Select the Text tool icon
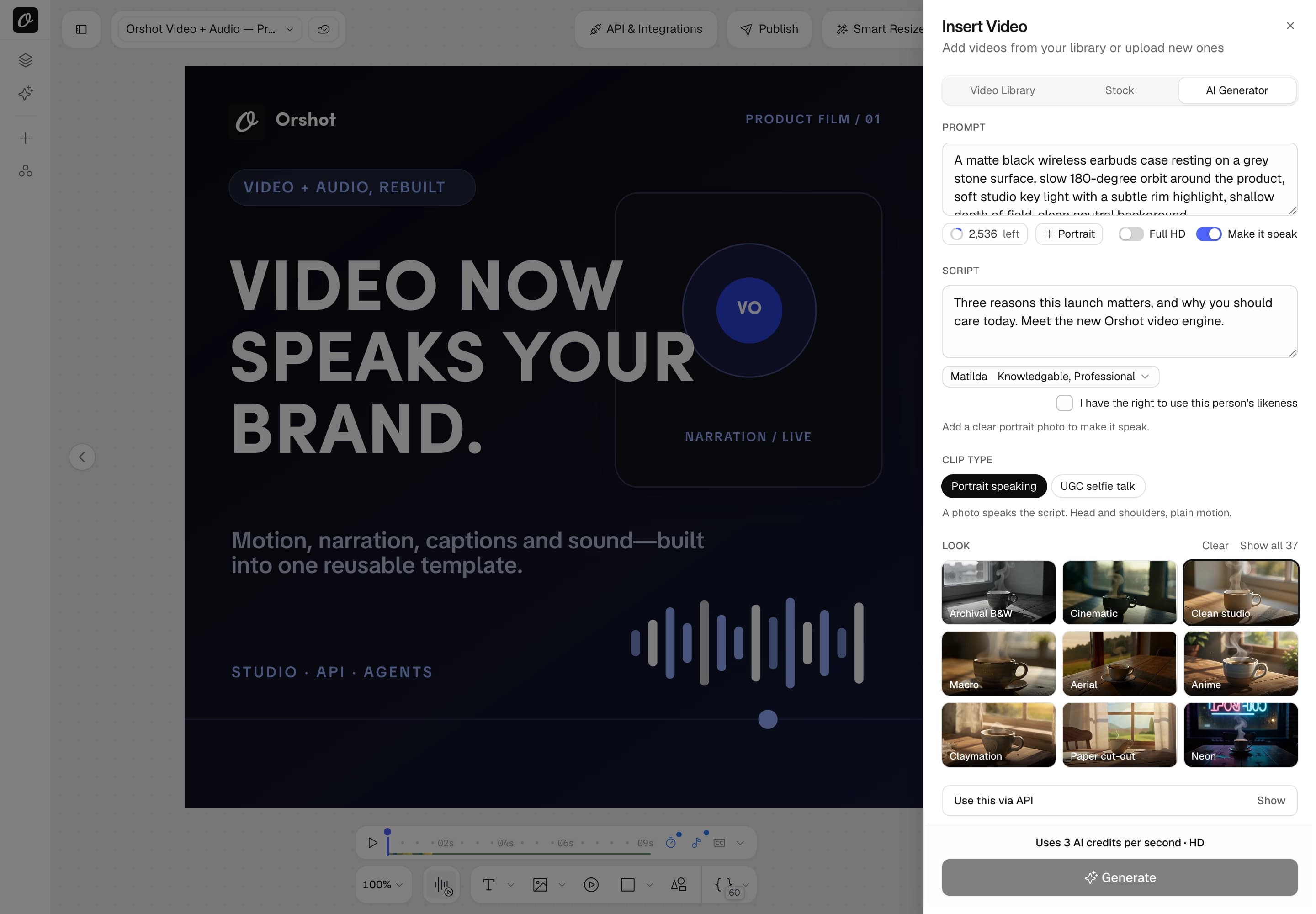Image resolution: width=1316 pixels, height=914 pixels. click(488, 885)
